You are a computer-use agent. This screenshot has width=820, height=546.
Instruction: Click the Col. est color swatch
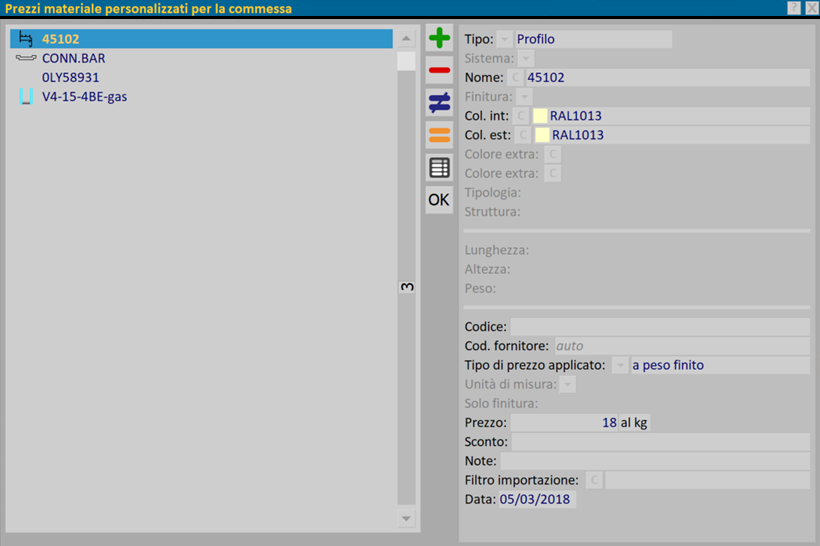click(543, 135)
